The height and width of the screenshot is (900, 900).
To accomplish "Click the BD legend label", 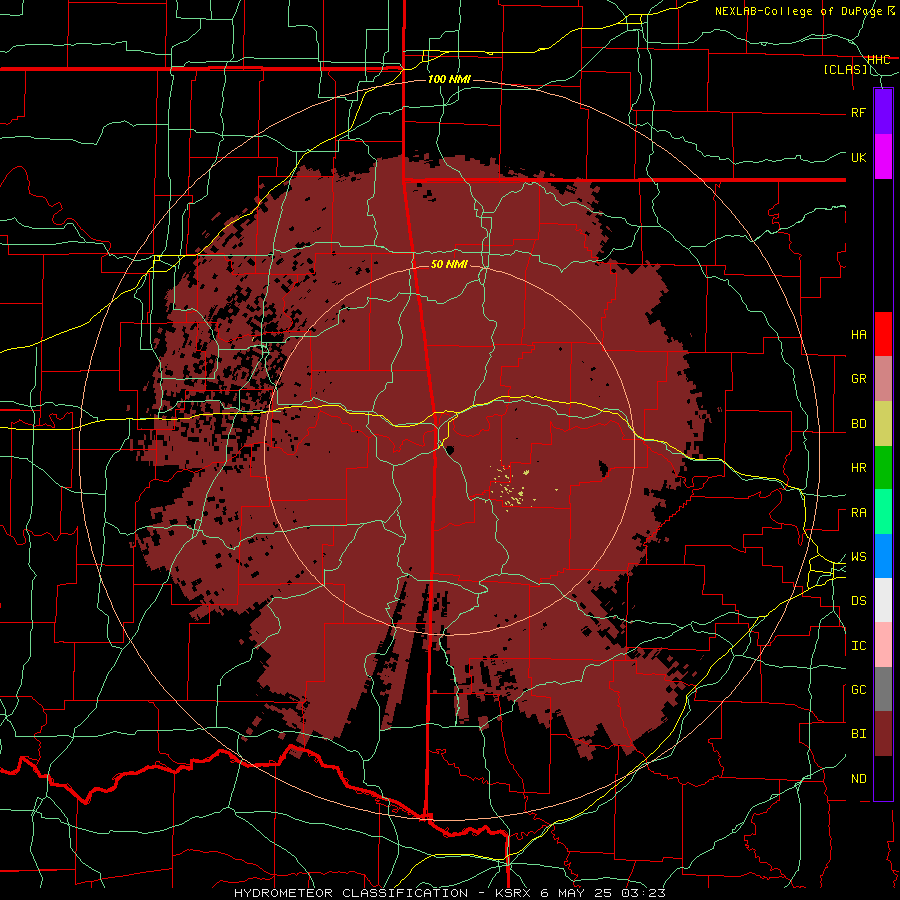I will point(859,424).
